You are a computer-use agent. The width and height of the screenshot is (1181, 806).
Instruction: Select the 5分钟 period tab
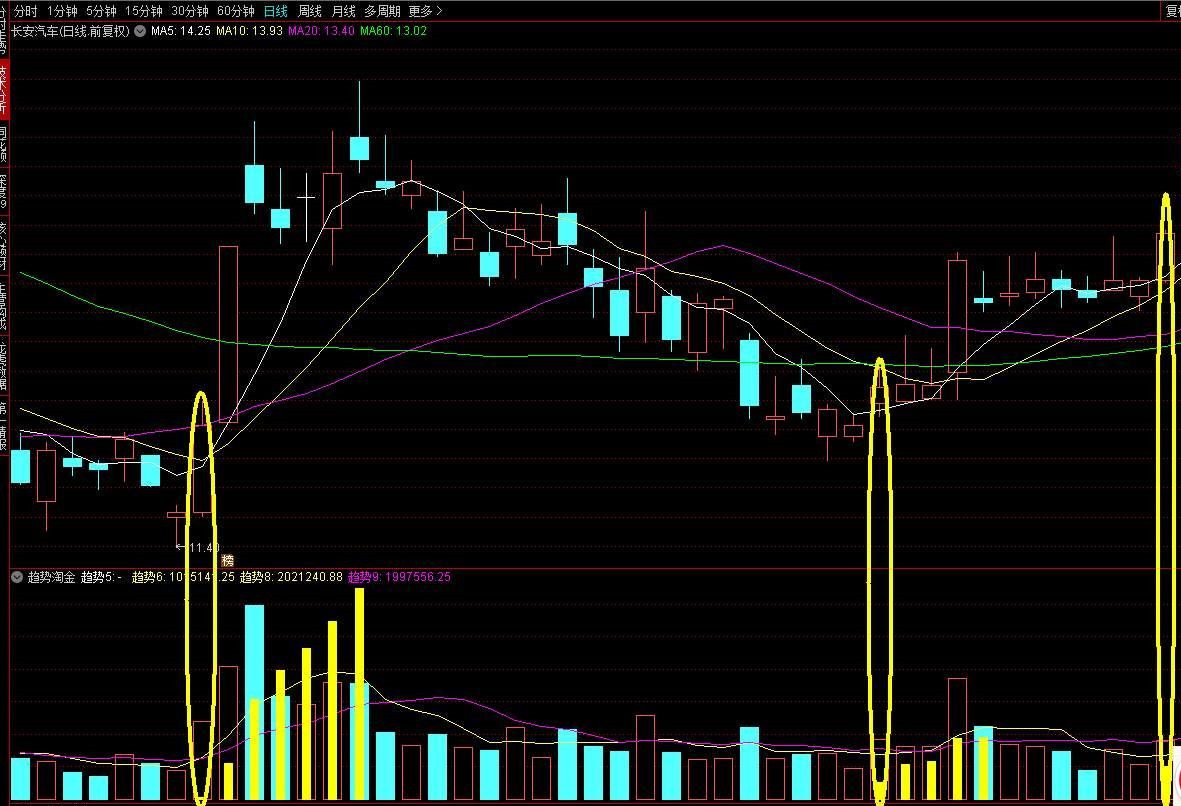point(101,11)
